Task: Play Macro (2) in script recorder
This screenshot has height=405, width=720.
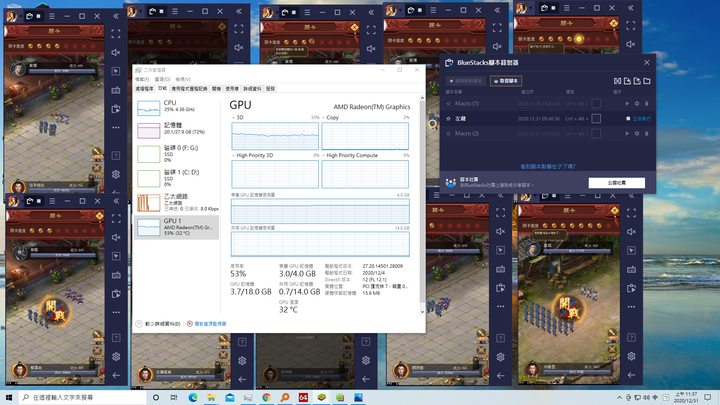Action: pyautogui.click(x=627, y=134)
